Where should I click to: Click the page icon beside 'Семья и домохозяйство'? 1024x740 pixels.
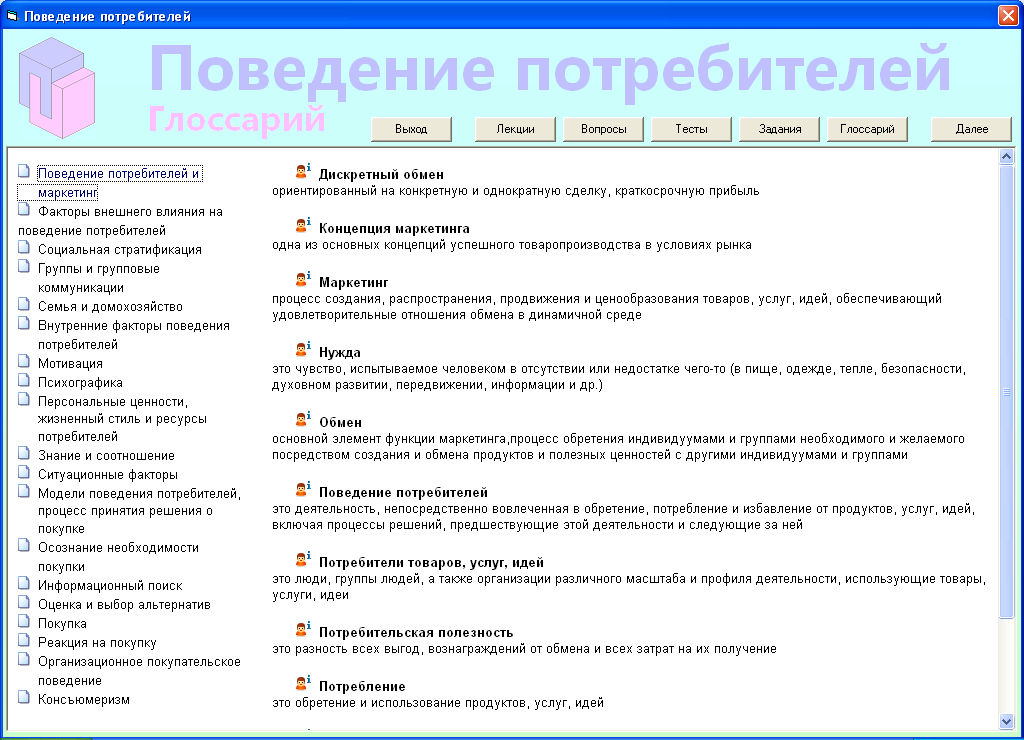coord(24,304)
